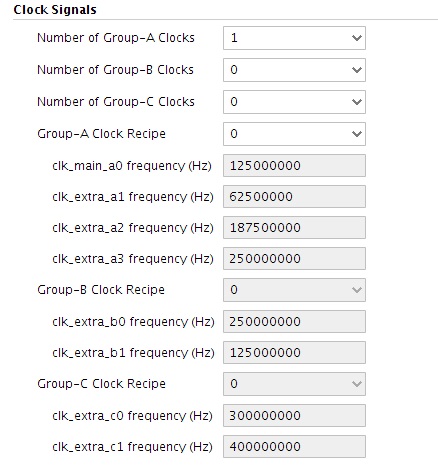Image resolution: width=438 pixels, height=465 pixels.
Task: Click the clk_main_a0 frequency field
Action: click(294, 166)
